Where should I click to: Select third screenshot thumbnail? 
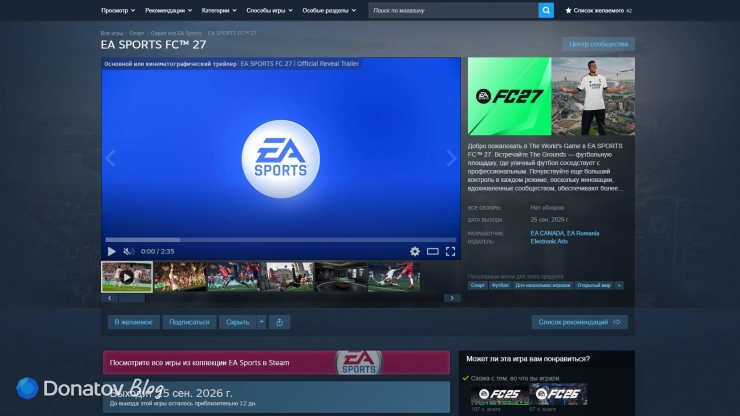tap(234, 277)
